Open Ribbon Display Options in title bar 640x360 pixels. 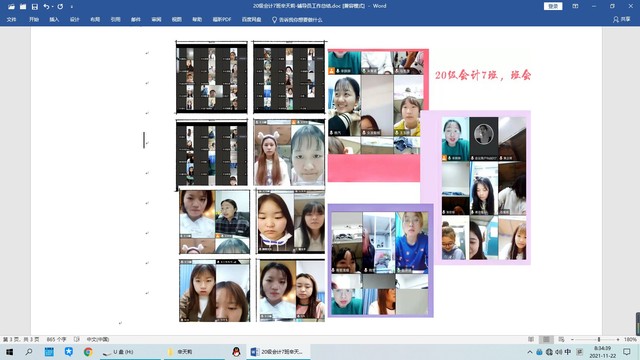[x=575, y=6]
